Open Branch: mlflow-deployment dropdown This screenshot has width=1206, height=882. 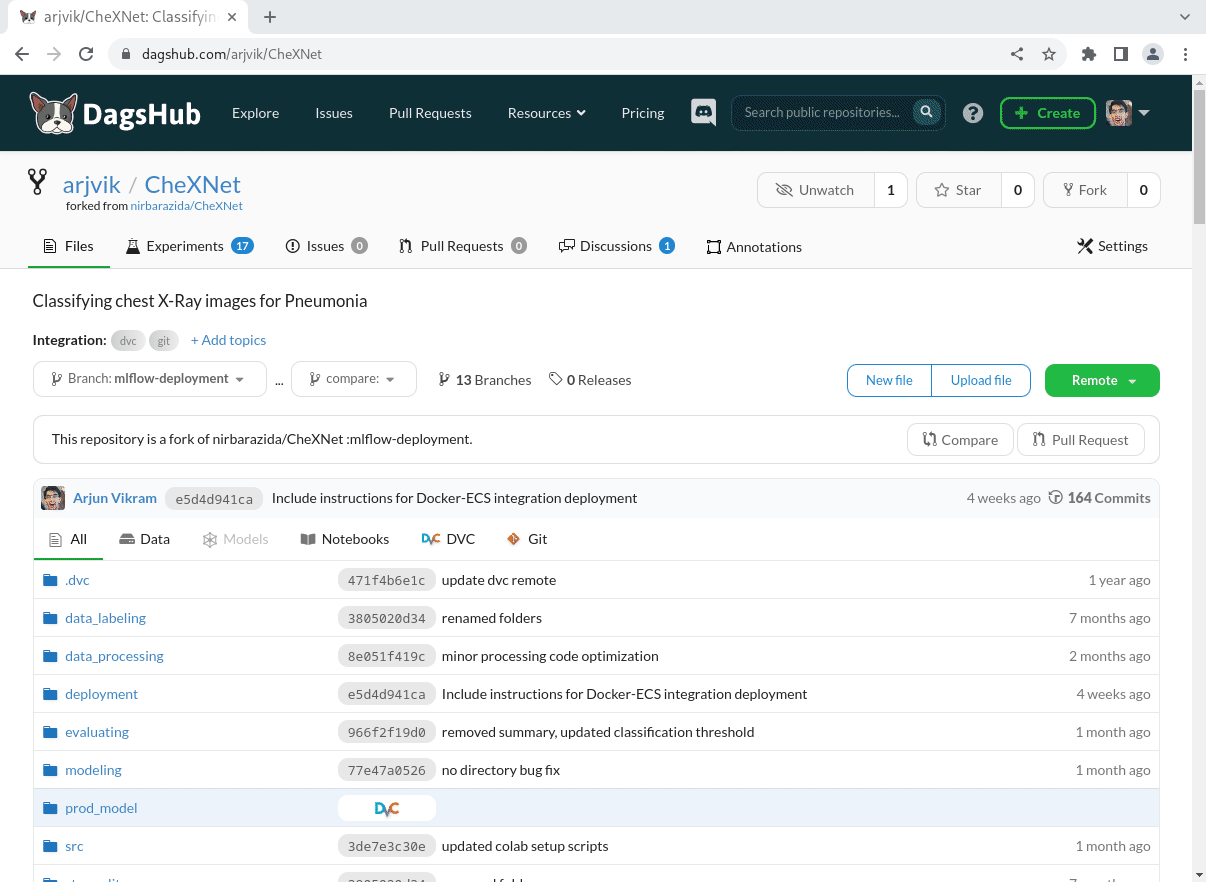point(150,379)
